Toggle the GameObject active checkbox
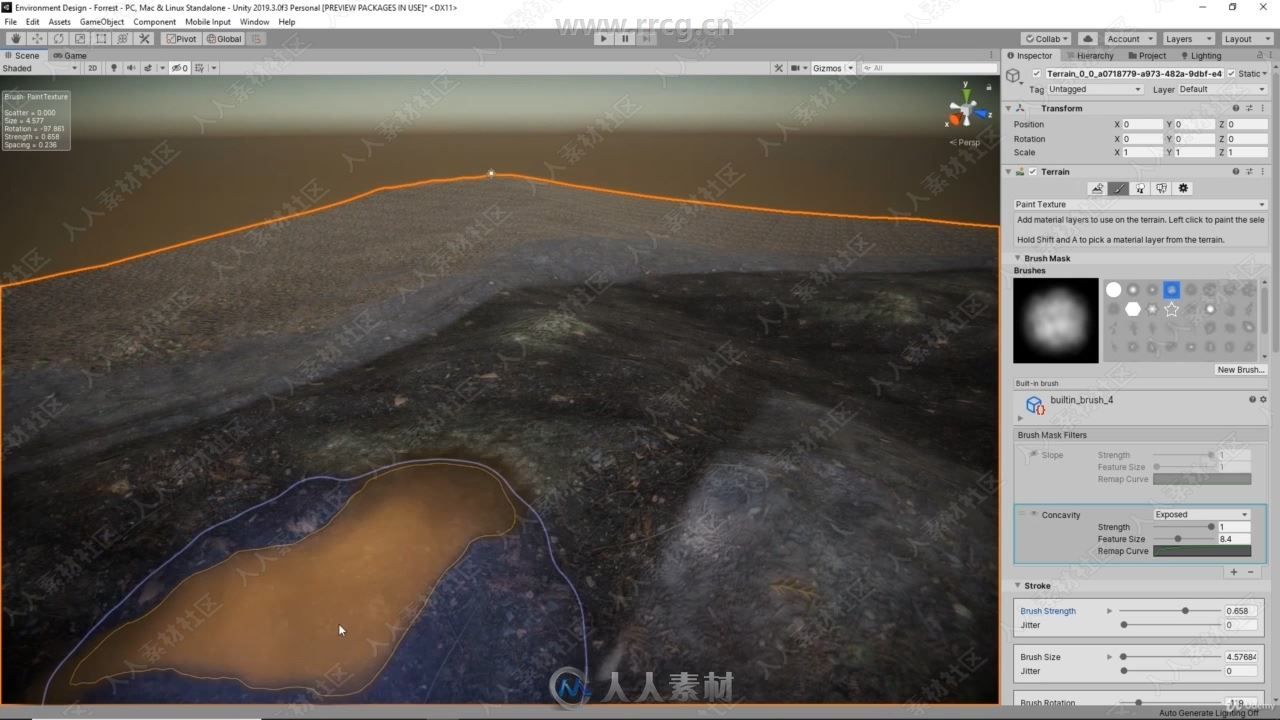 coord(1036,74)
